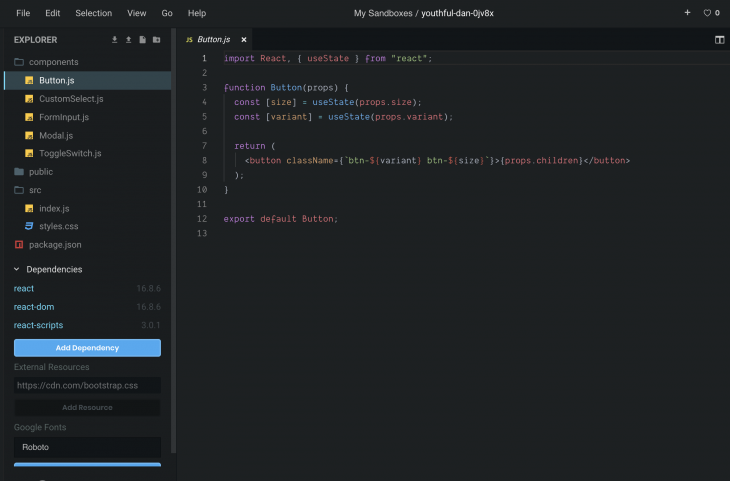730x481 pixels.
Task: Like the sandbox with the heart icon
Action: click(707, 13)
